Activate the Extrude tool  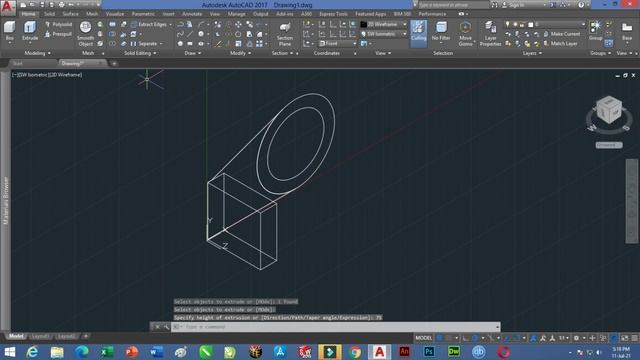(30, 31)
